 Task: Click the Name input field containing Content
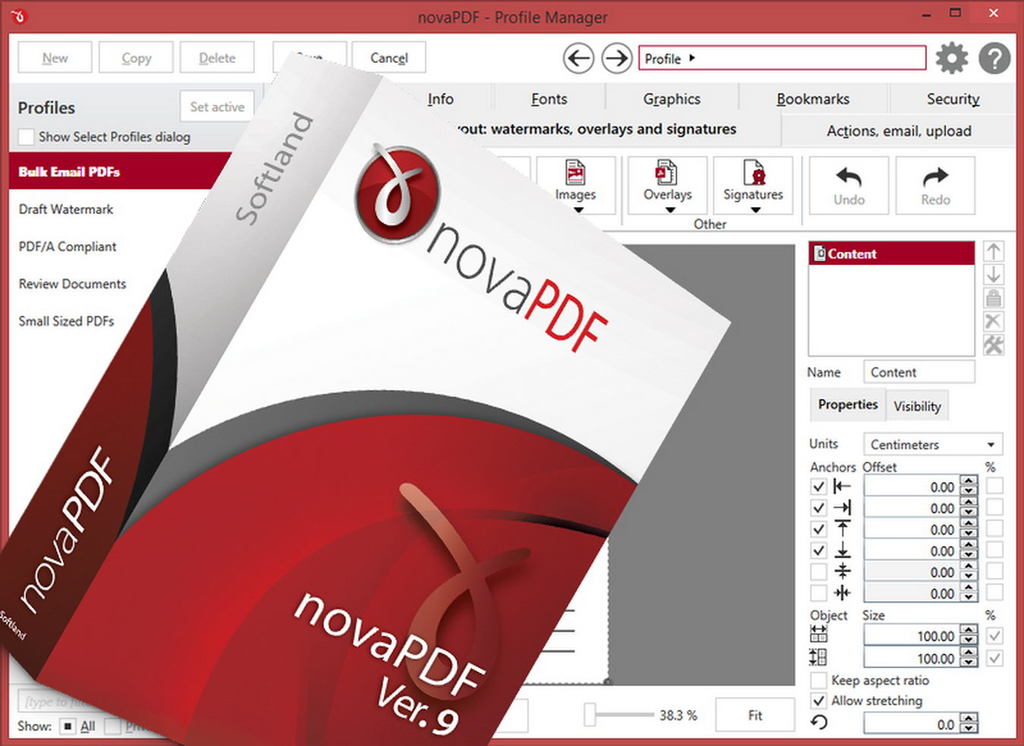point(919,372)
